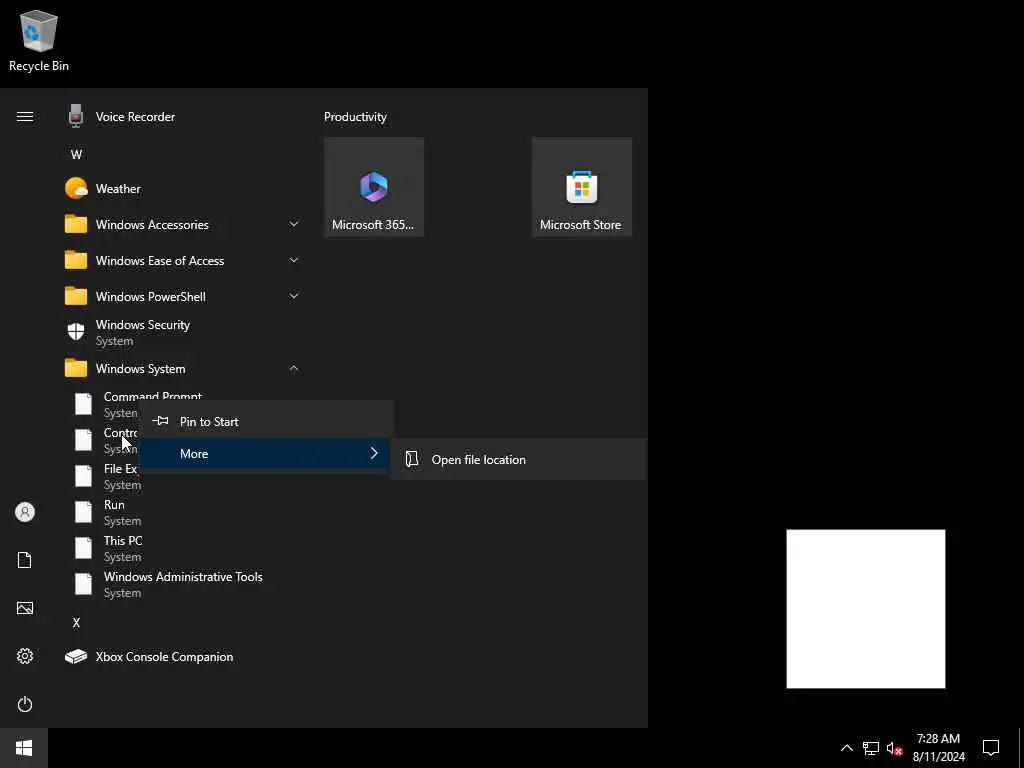
Task: Open the Weather app
Action: click(183, 189)
